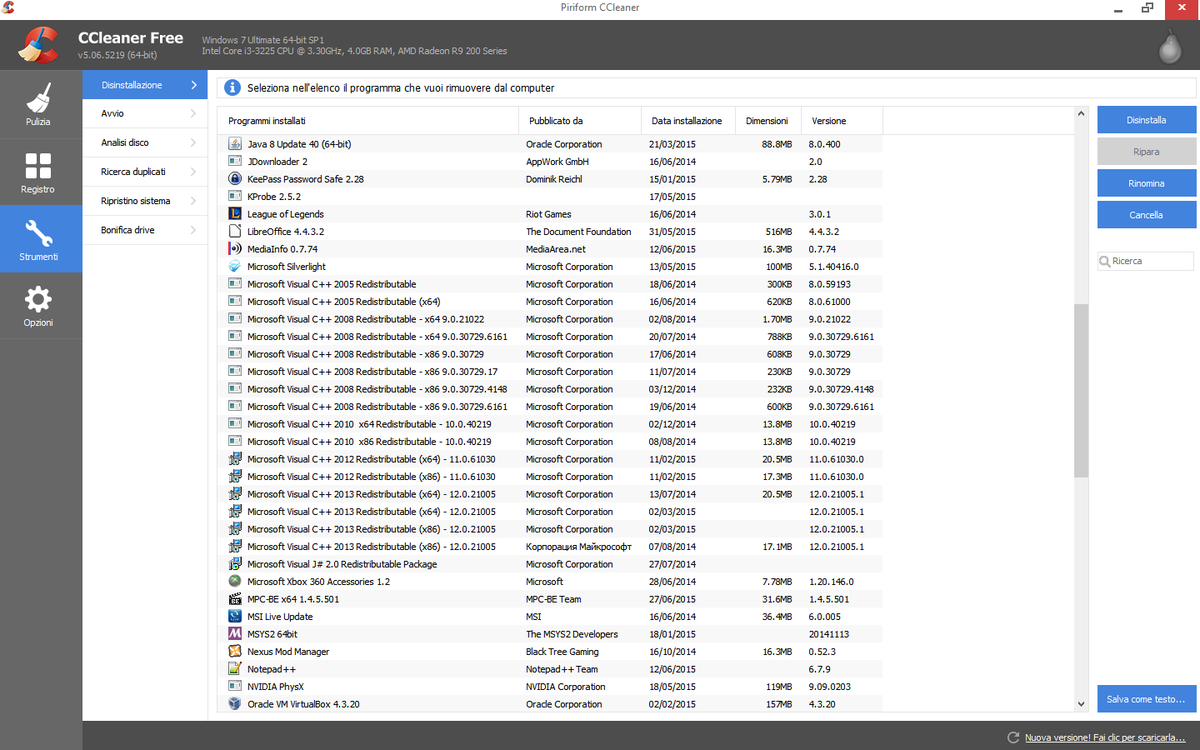Select Visual C++ 2012 Redistributable (x64) row

point(550,459)
